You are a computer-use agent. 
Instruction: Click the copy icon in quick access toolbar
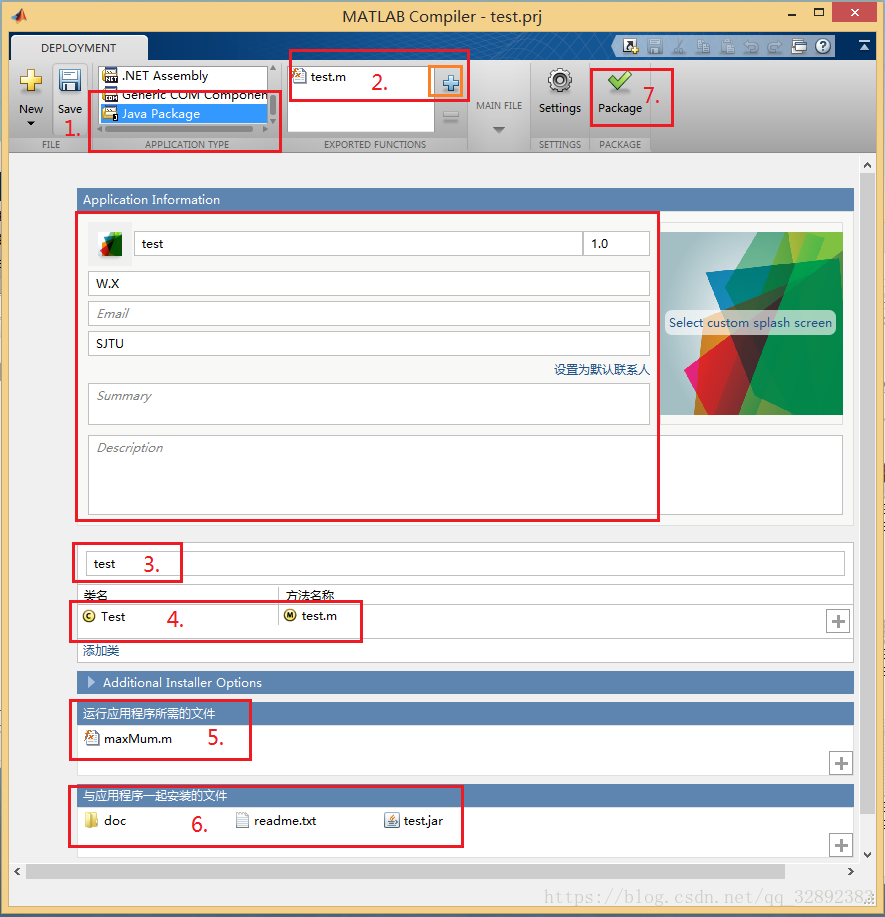tap(703, 46)
